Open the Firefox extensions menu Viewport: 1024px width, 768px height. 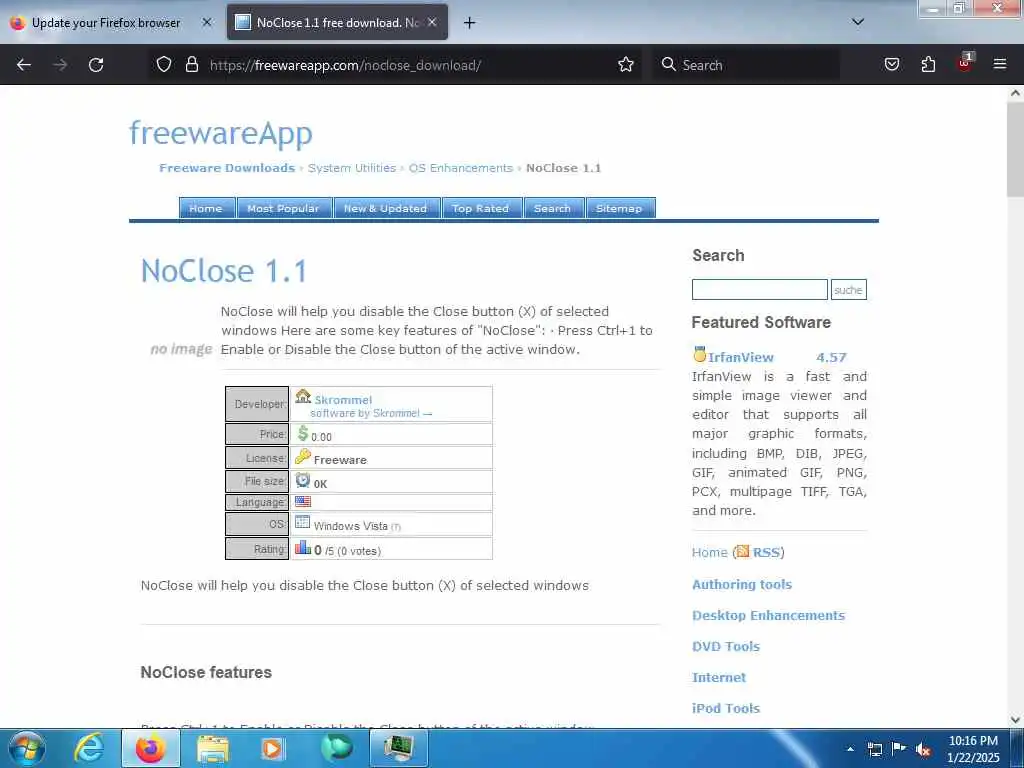point(928,64)
